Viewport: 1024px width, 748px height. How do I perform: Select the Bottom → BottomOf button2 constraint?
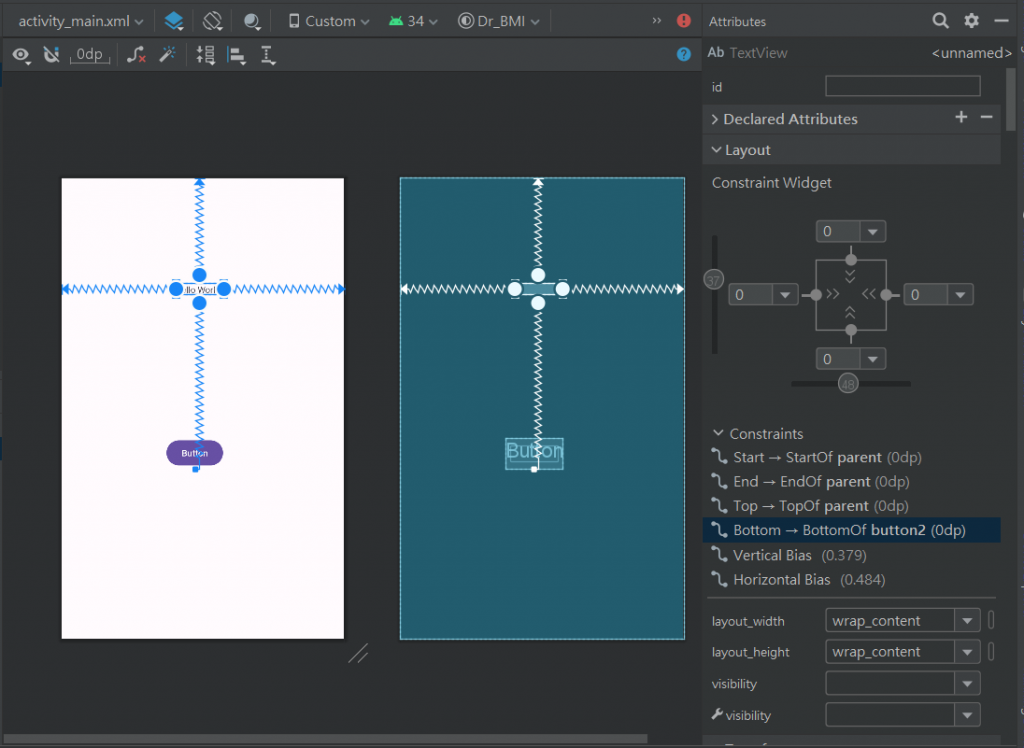pyautogui.click(x=852, y=530)
